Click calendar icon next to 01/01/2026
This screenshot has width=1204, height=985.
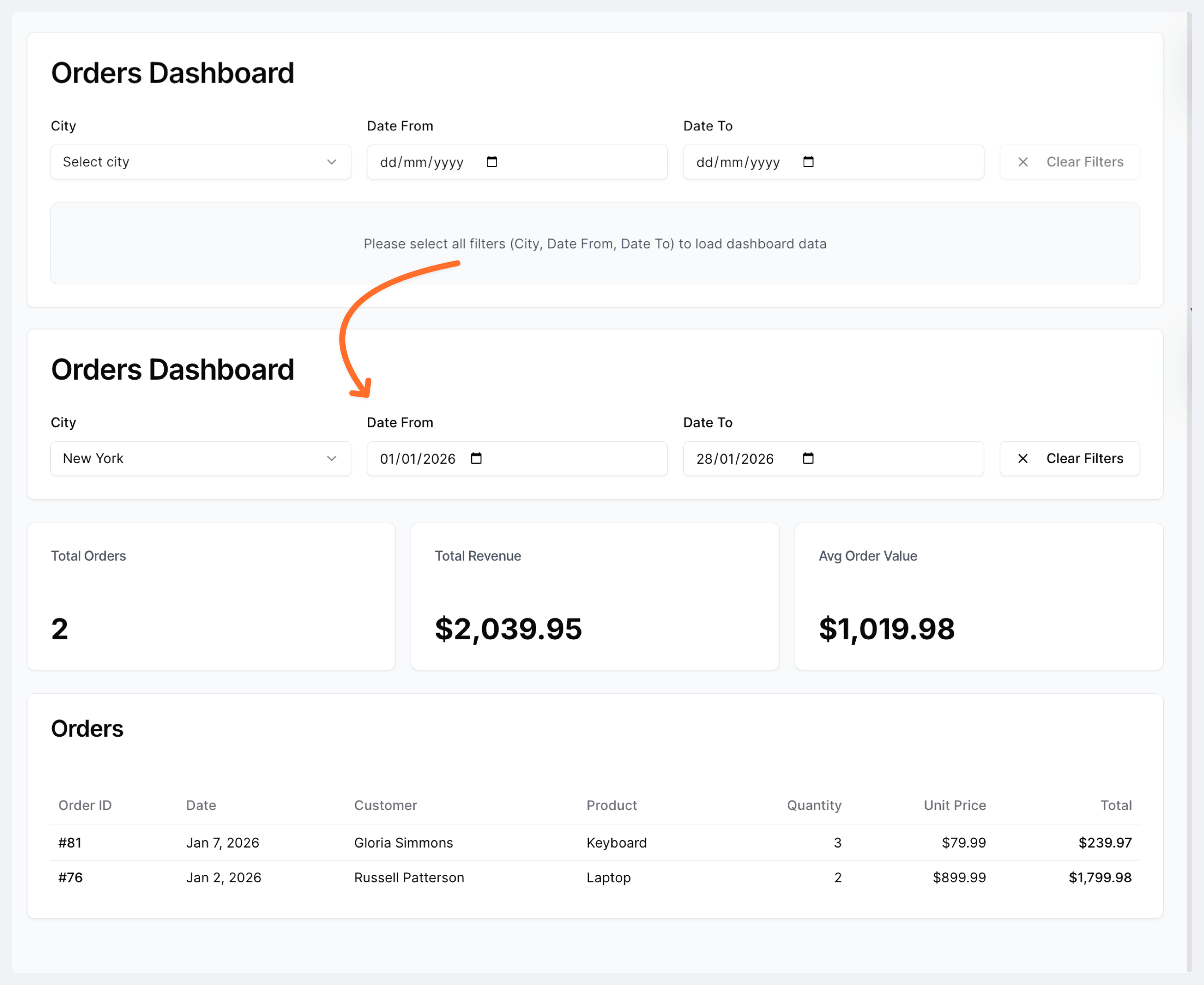click(476, 458)
